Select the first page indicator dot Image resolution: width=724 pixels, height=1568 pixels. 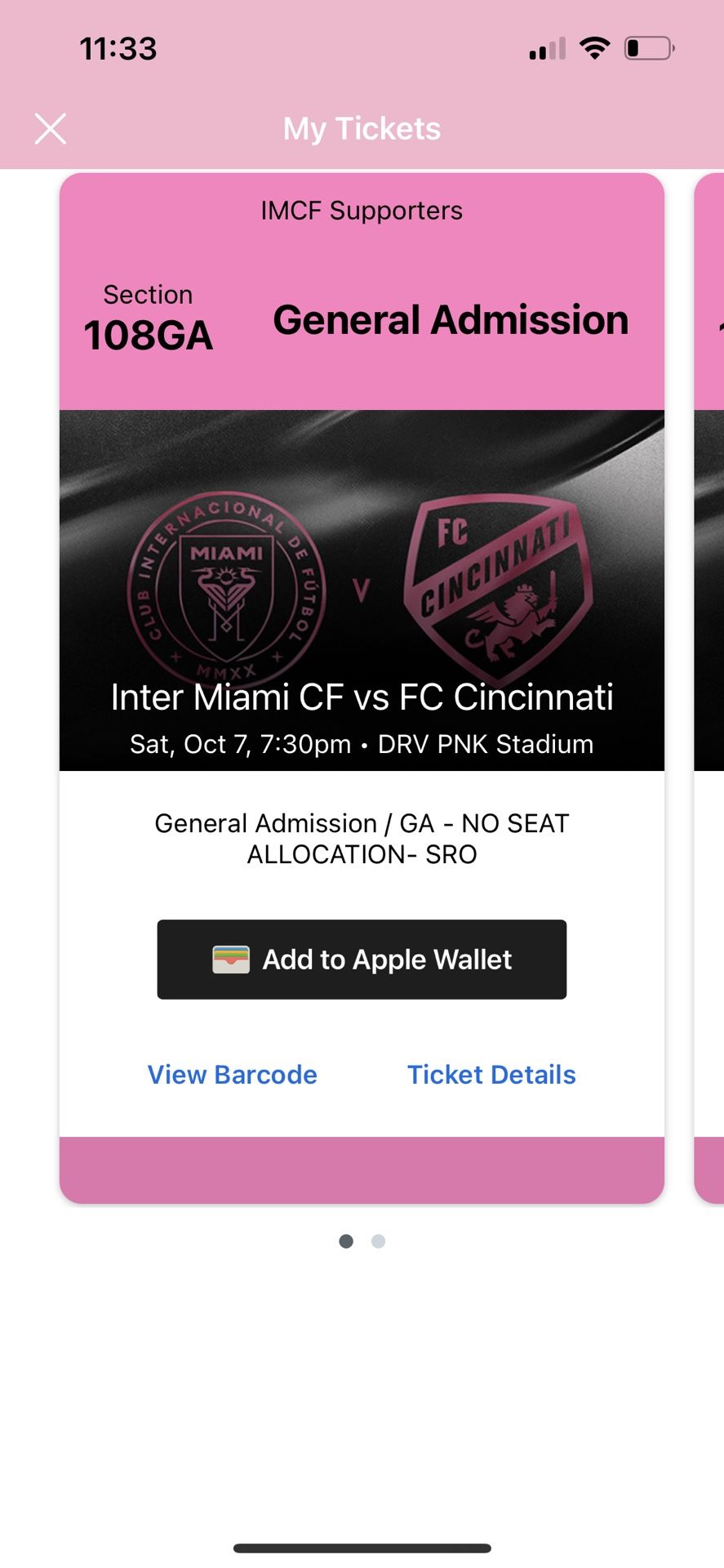point(346,1241)
